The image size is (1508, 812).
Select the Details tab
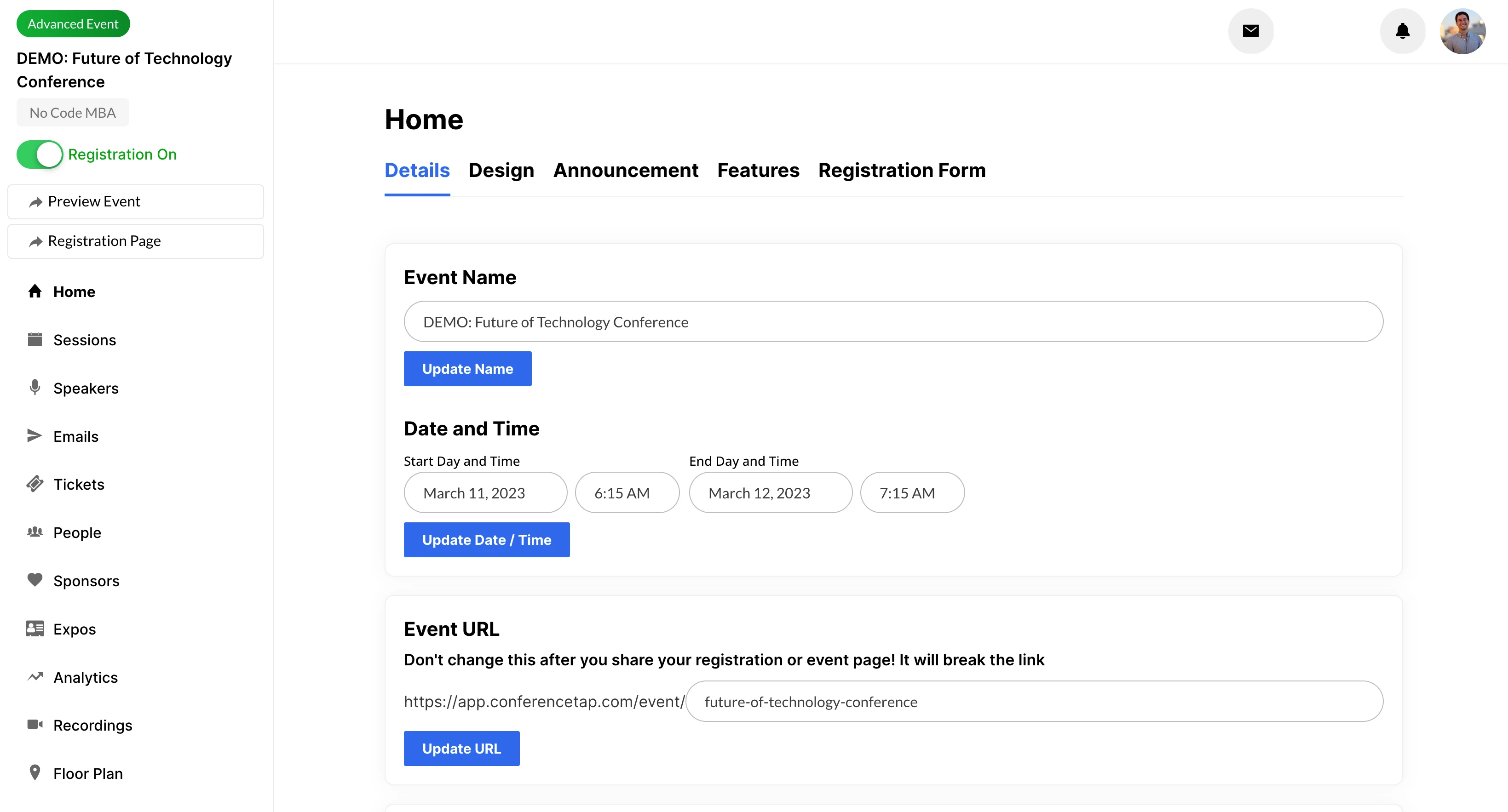[417, 170]
